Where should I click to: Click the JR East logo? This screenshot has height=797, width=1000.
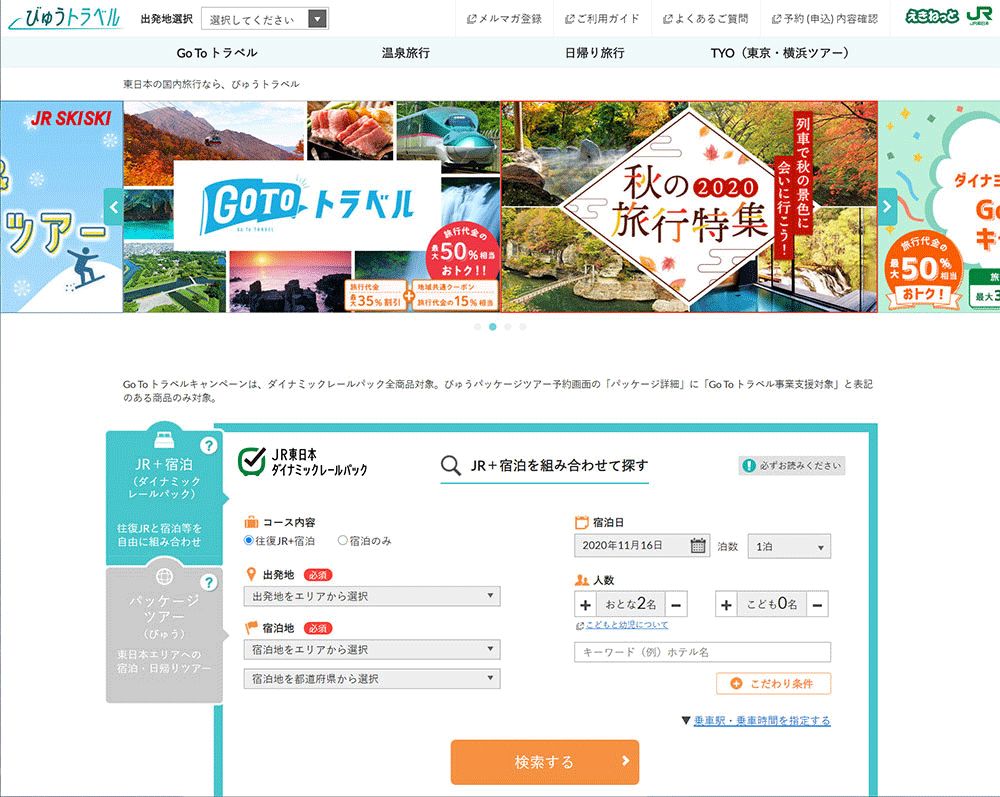[979, 17]
